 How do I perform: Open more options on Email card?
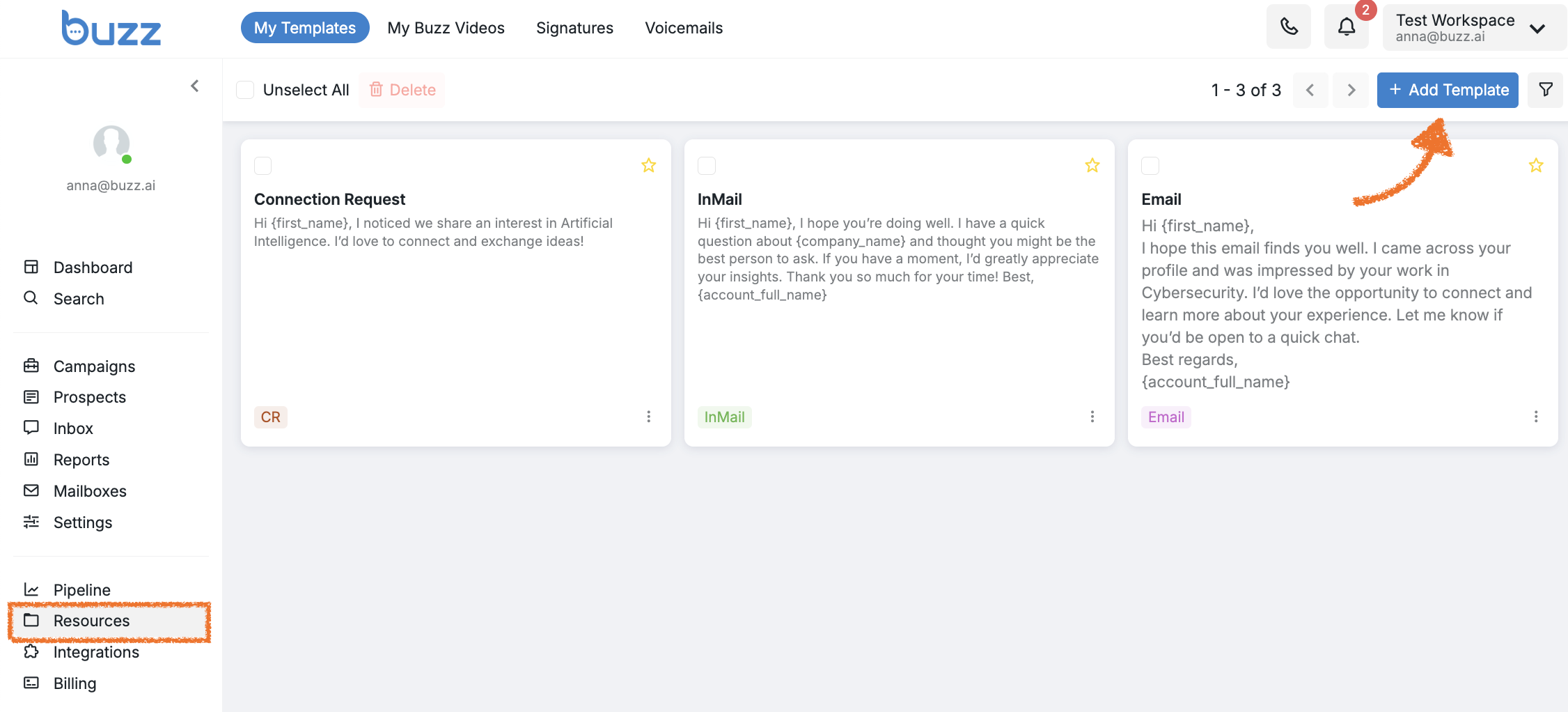(1536, 417)
